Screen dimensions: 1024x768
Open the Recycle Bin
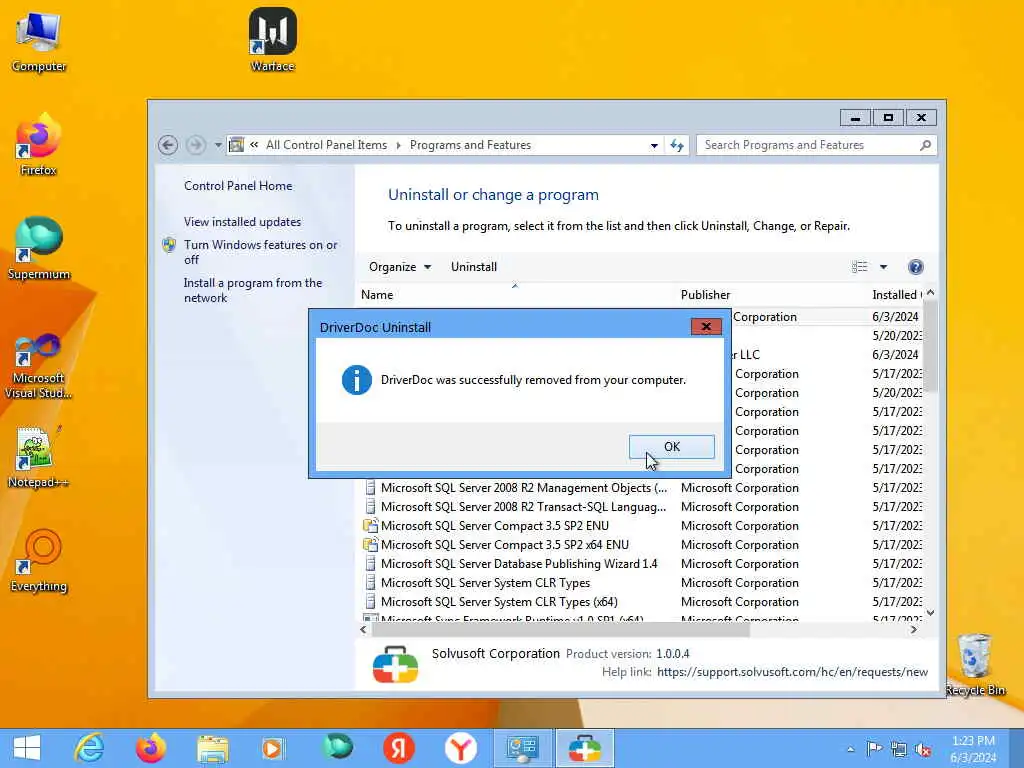click(974, 664)
